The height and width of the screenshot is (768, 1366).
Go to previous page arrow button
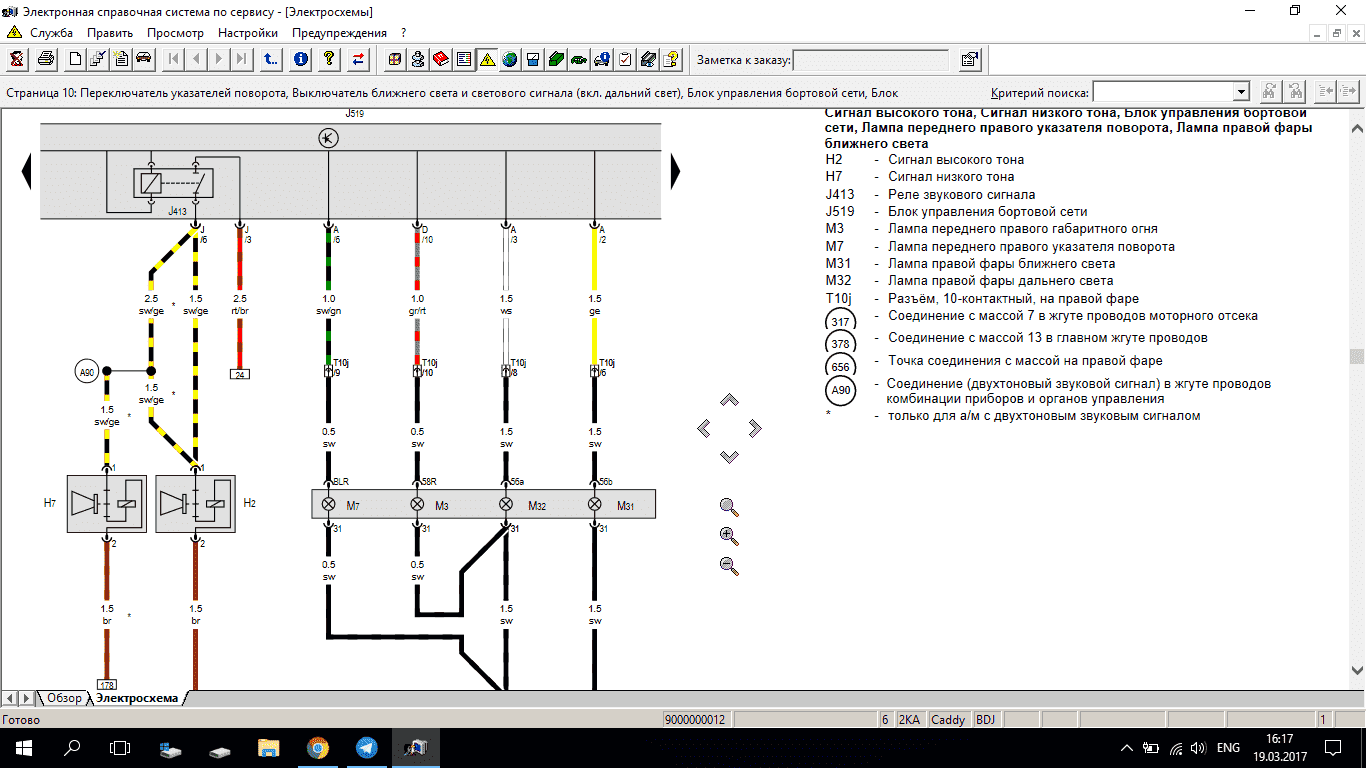pyautogui.click(x=196, y=59)
